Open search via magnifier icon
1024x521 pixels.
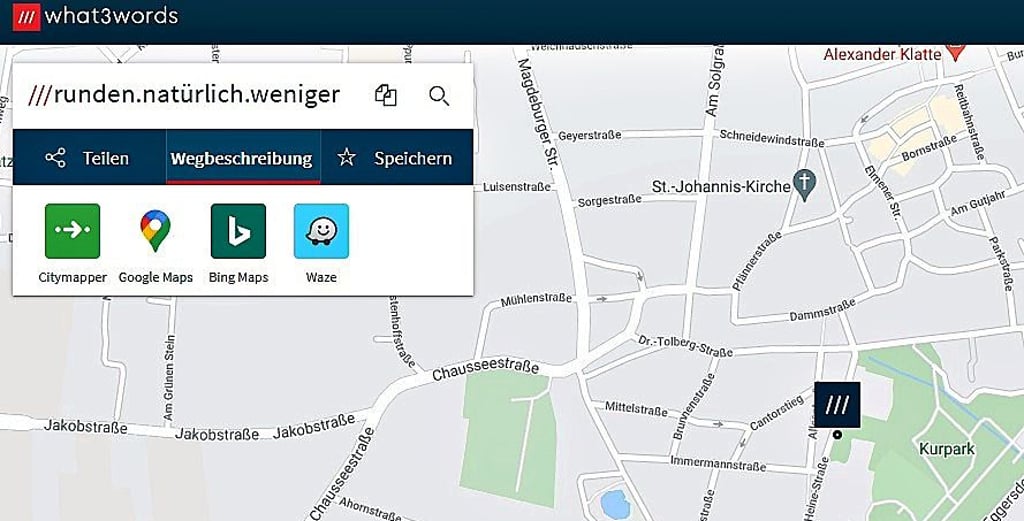click(x=439, y=96)
